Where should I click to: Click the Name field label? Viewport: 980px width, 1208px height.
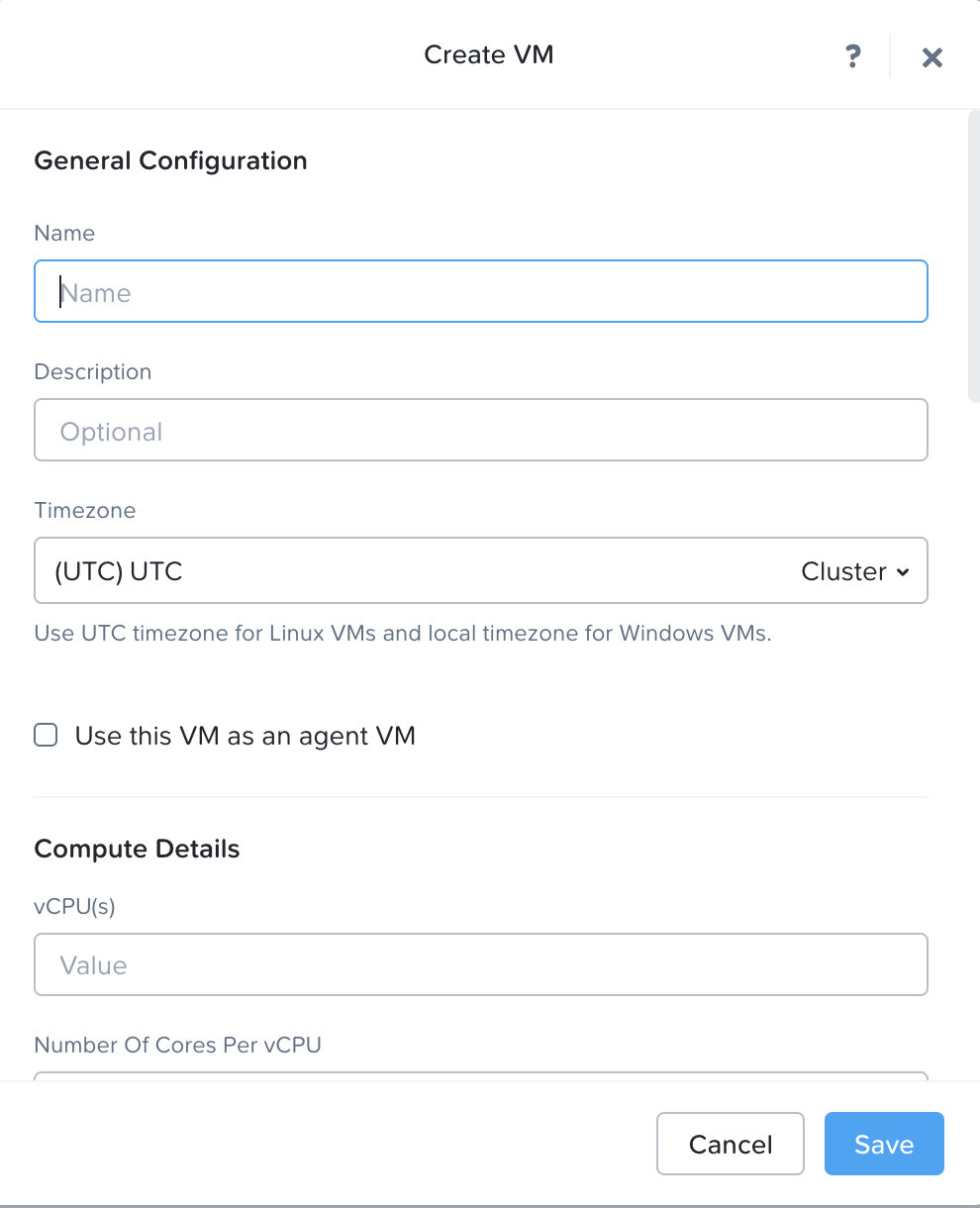pos(64,233)
